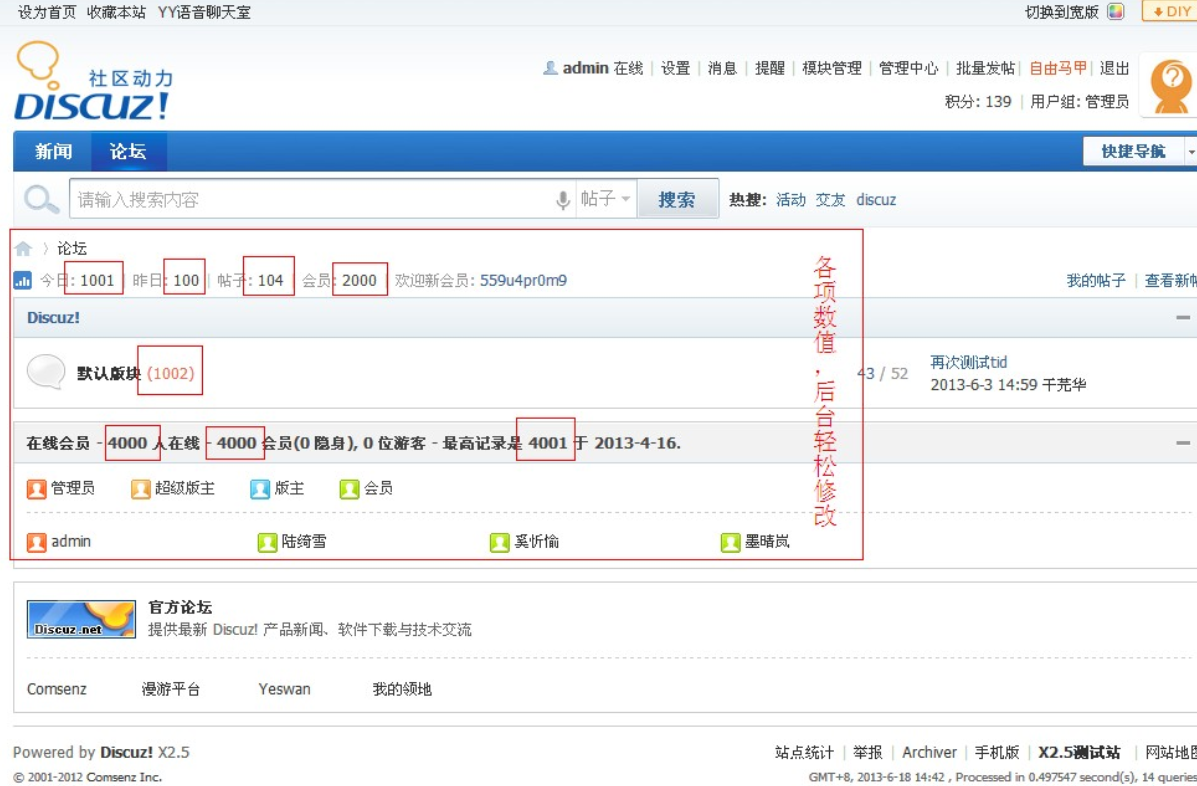Click 设为首页 link
This screenshot has width=1197, height=786.
click(x=47, y=12)
